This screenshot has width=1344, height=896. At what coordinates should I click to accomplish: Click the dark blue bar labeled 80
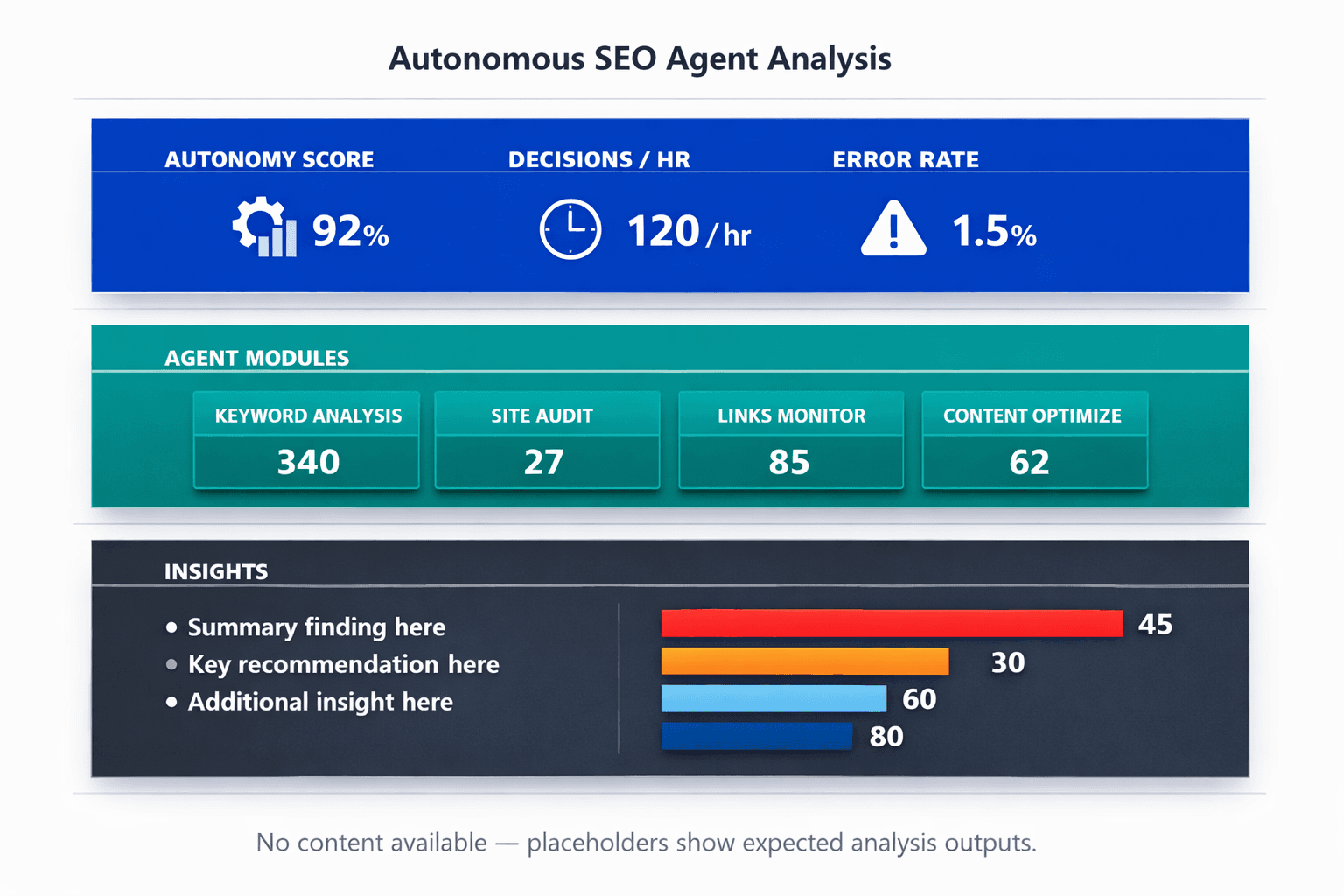tap(756, 736)
